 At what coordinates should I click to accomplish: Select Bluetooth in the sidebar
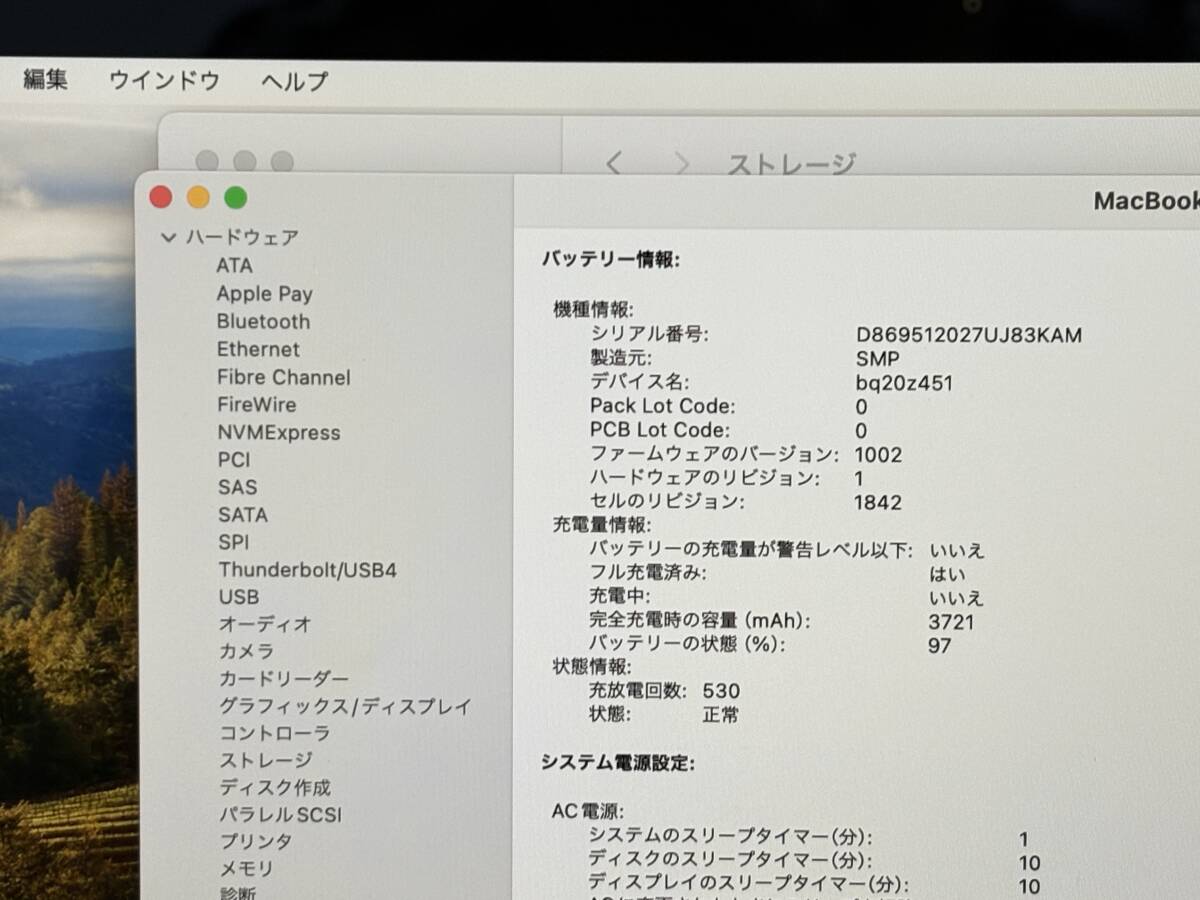[x=263, y=322]
